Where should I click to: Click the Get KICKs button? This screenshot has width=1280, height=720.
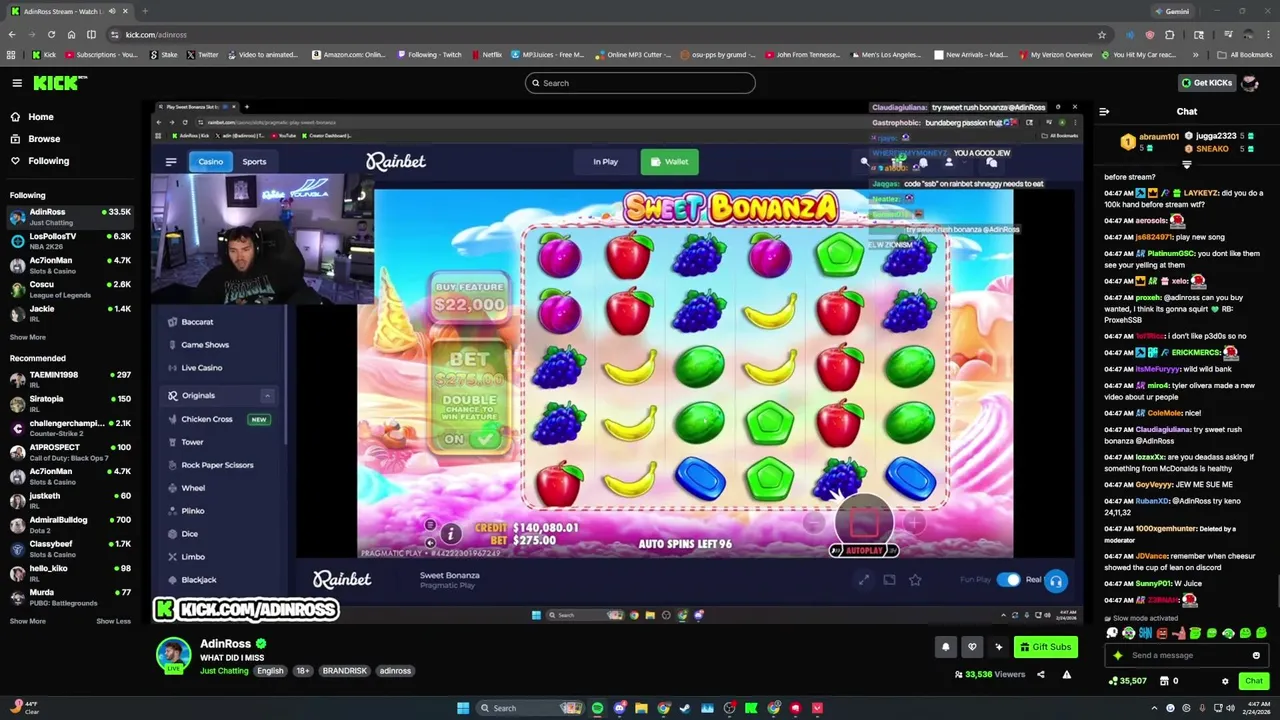[1206, 83]
